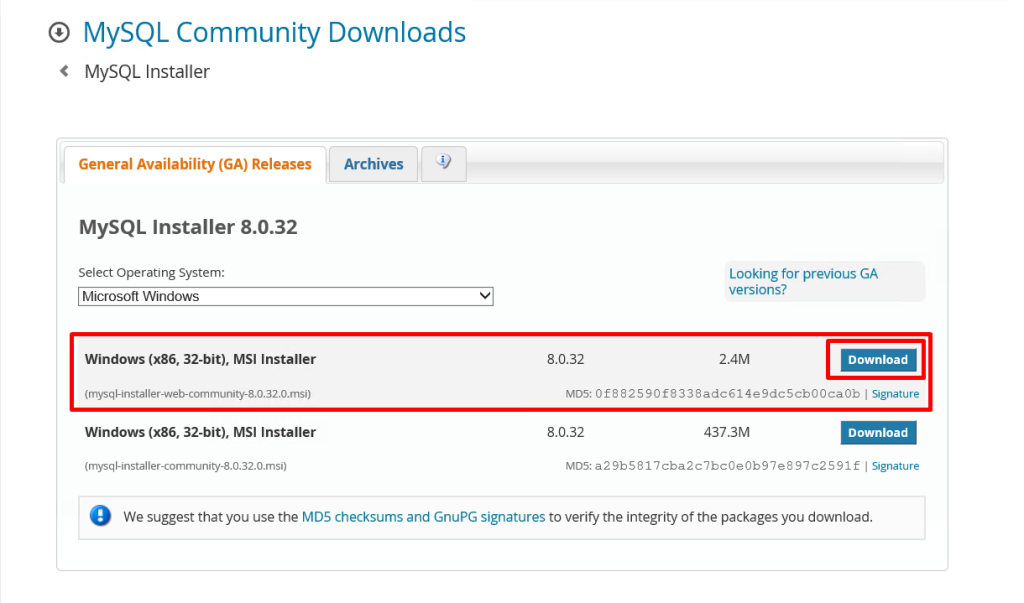Open the MySQL Community Downloads heading link

tap(274, 32)
